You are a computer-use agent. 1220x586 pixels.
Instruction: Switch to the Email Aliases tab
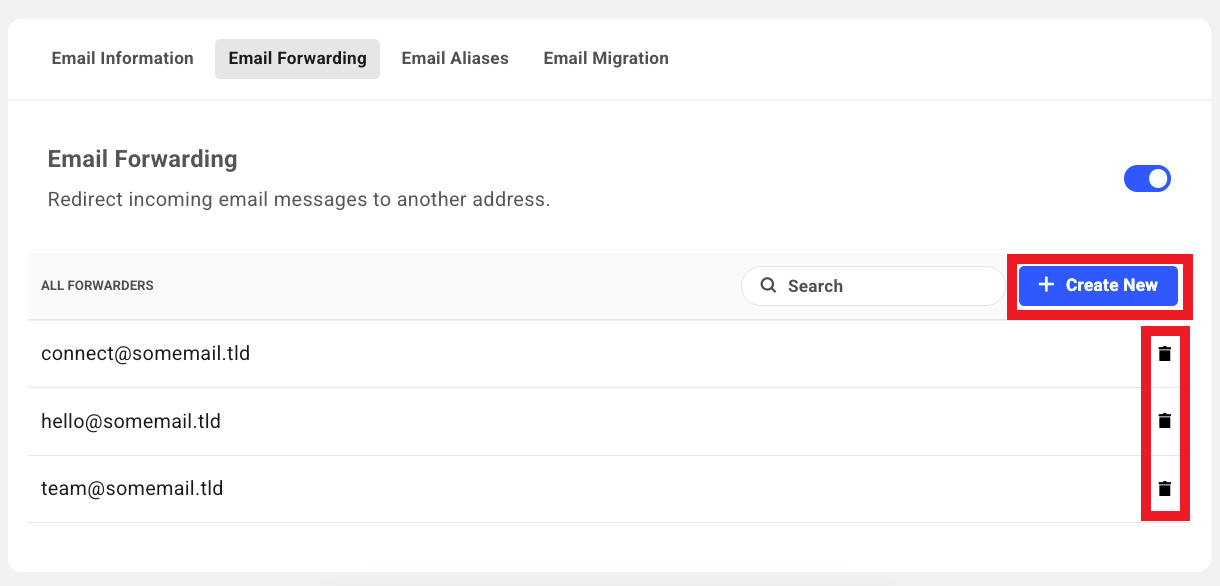[x=455, y=58]
